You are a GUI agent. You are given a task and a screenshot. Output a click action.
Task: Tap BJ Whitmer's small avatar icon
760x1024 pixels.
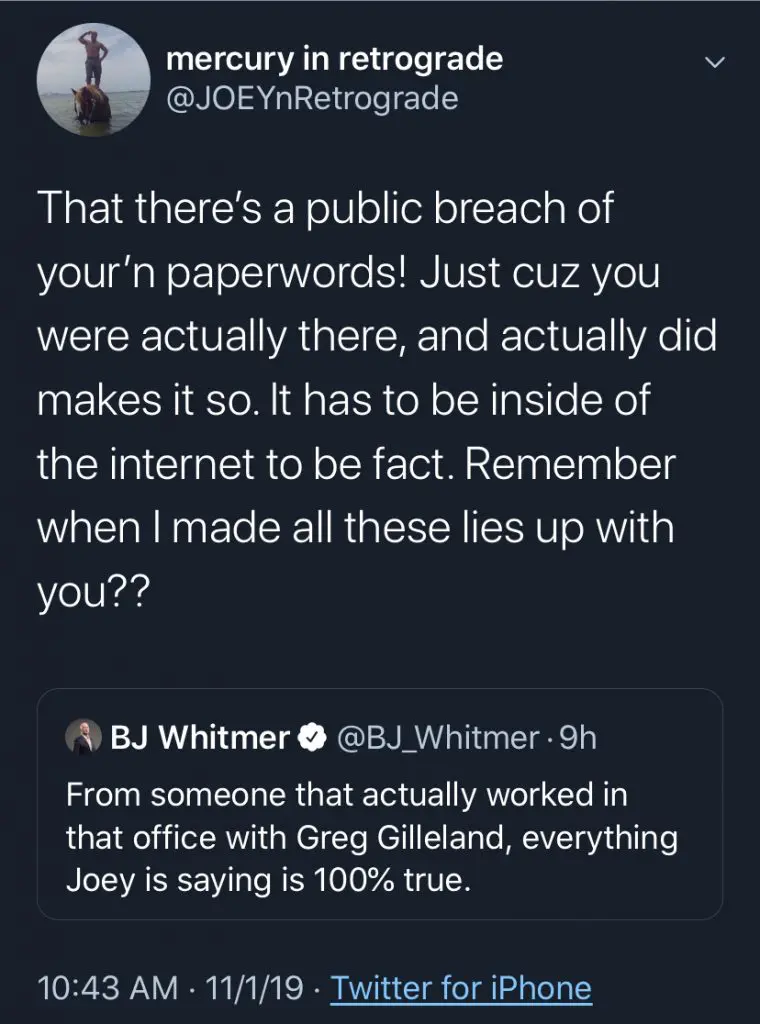click(x=83, y=738)
